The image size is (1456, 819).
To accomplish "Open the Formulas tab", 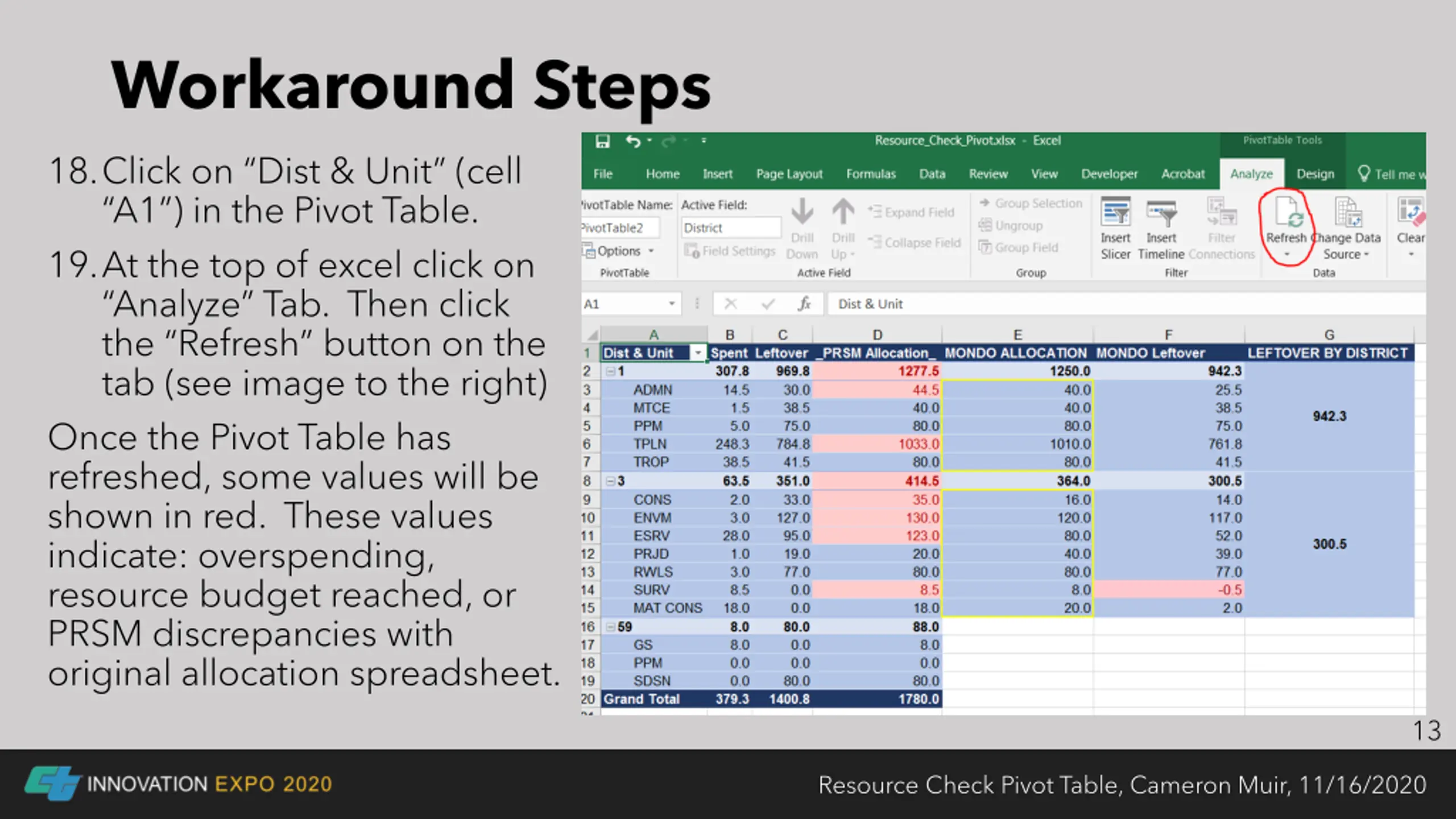I will (871, 174).
